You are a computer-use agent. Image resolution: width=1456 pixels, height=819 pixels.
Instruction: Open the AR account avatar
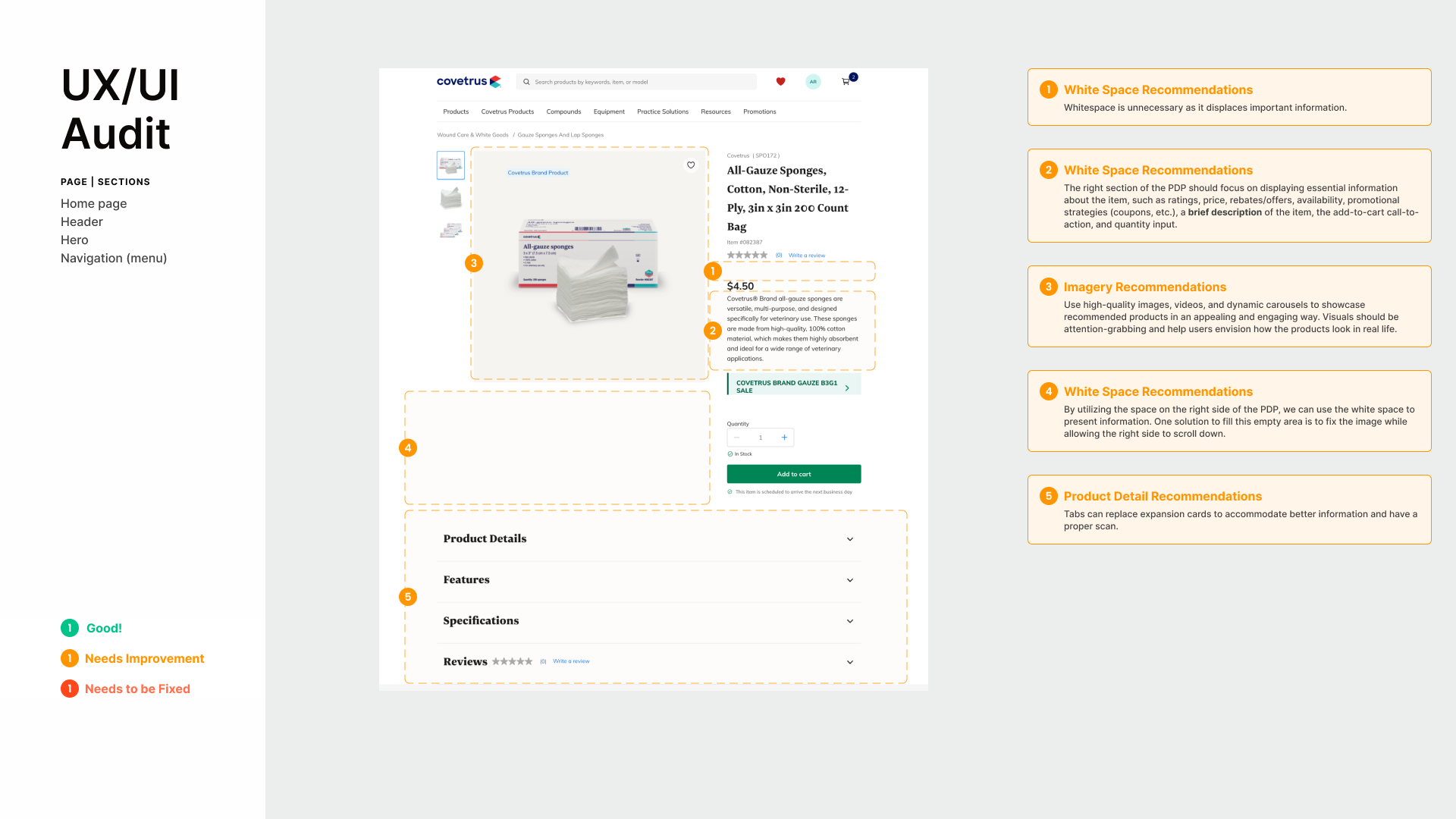[x=813, y=81]
